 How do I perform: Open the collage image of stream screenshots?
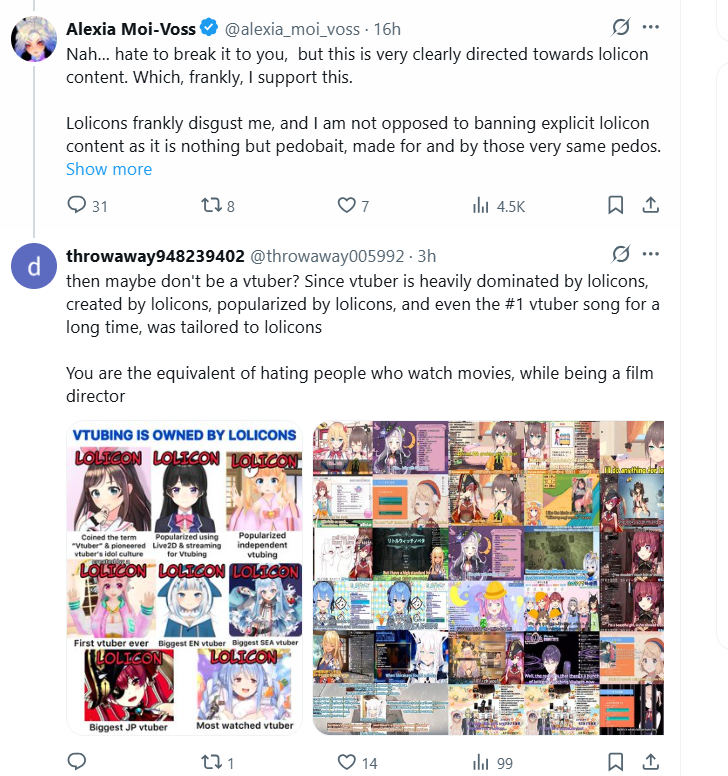coord(488,578)
